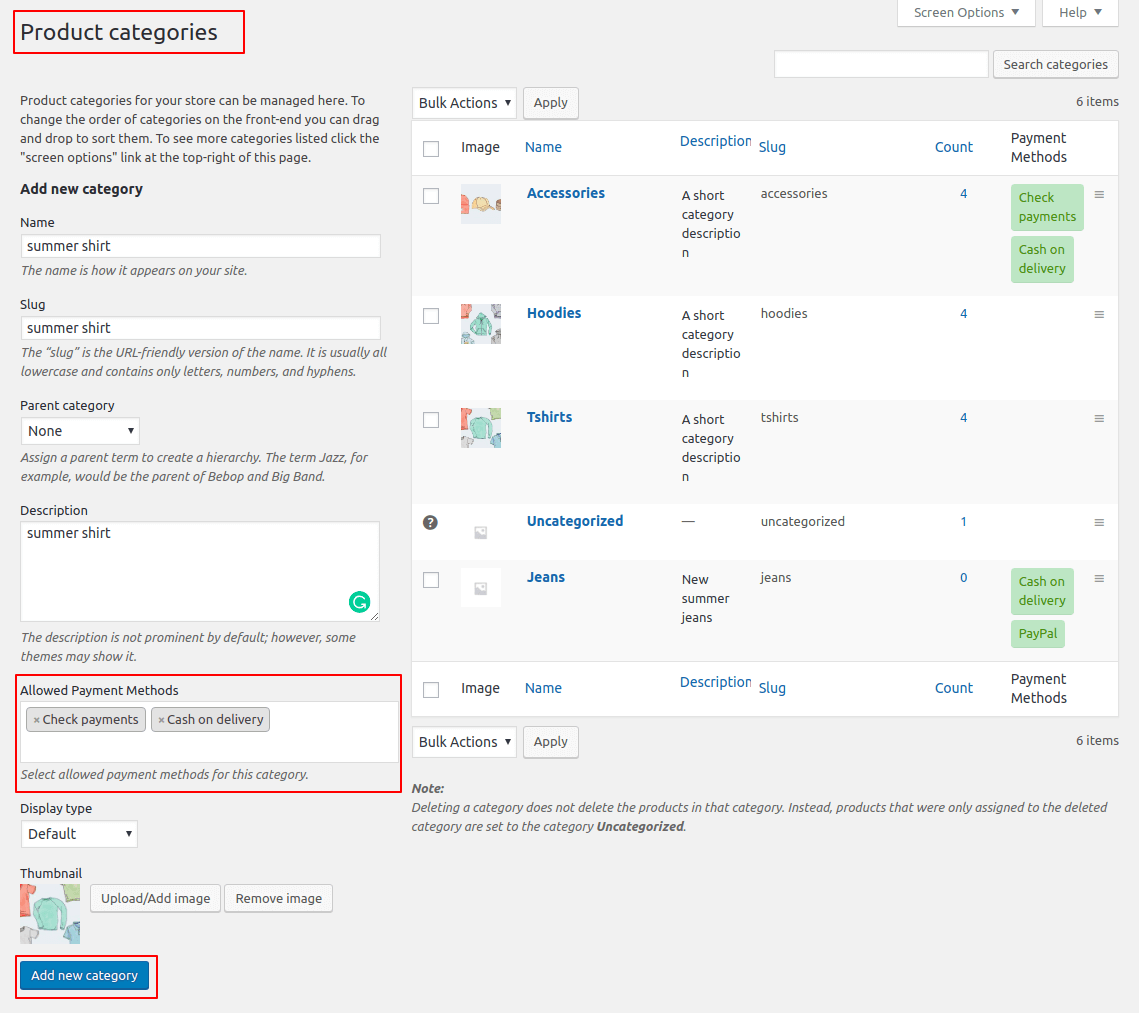Open the Help tab

[1080, 13]
